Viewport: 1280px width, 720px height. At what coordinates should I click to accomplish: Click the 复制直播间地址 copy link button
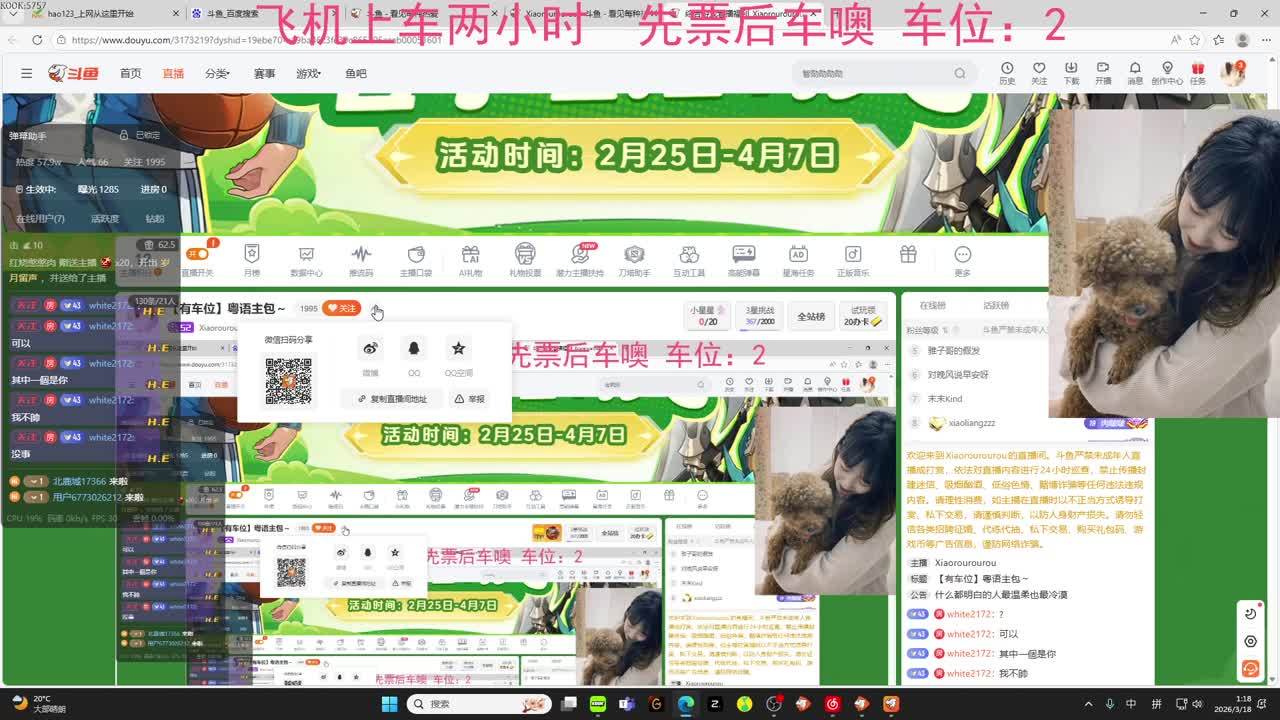point(392,398)
